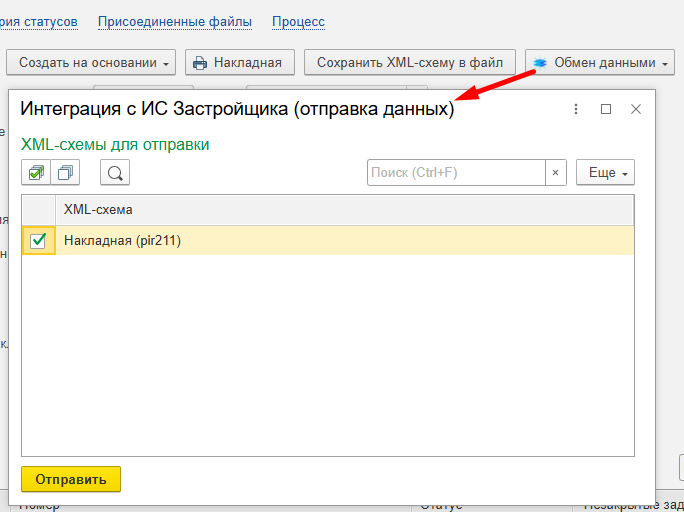This screenshot has width=684, height=512.
Task: Click the uncheck all schemas icon
Action: [65, 173]
